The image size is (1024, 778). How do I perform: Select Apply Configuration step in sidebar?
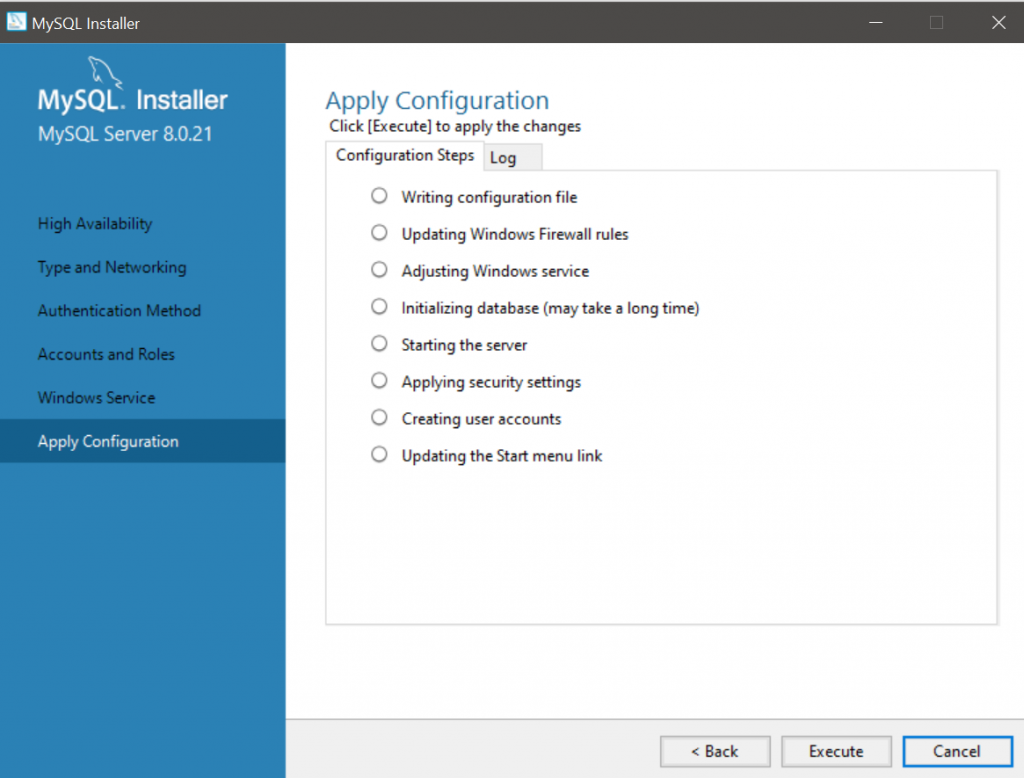point(142,442)
